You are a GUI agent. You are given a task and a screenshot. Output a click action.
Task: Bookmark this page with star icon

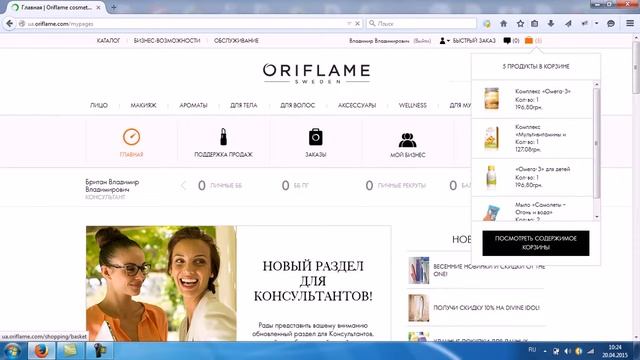(520, 24)
